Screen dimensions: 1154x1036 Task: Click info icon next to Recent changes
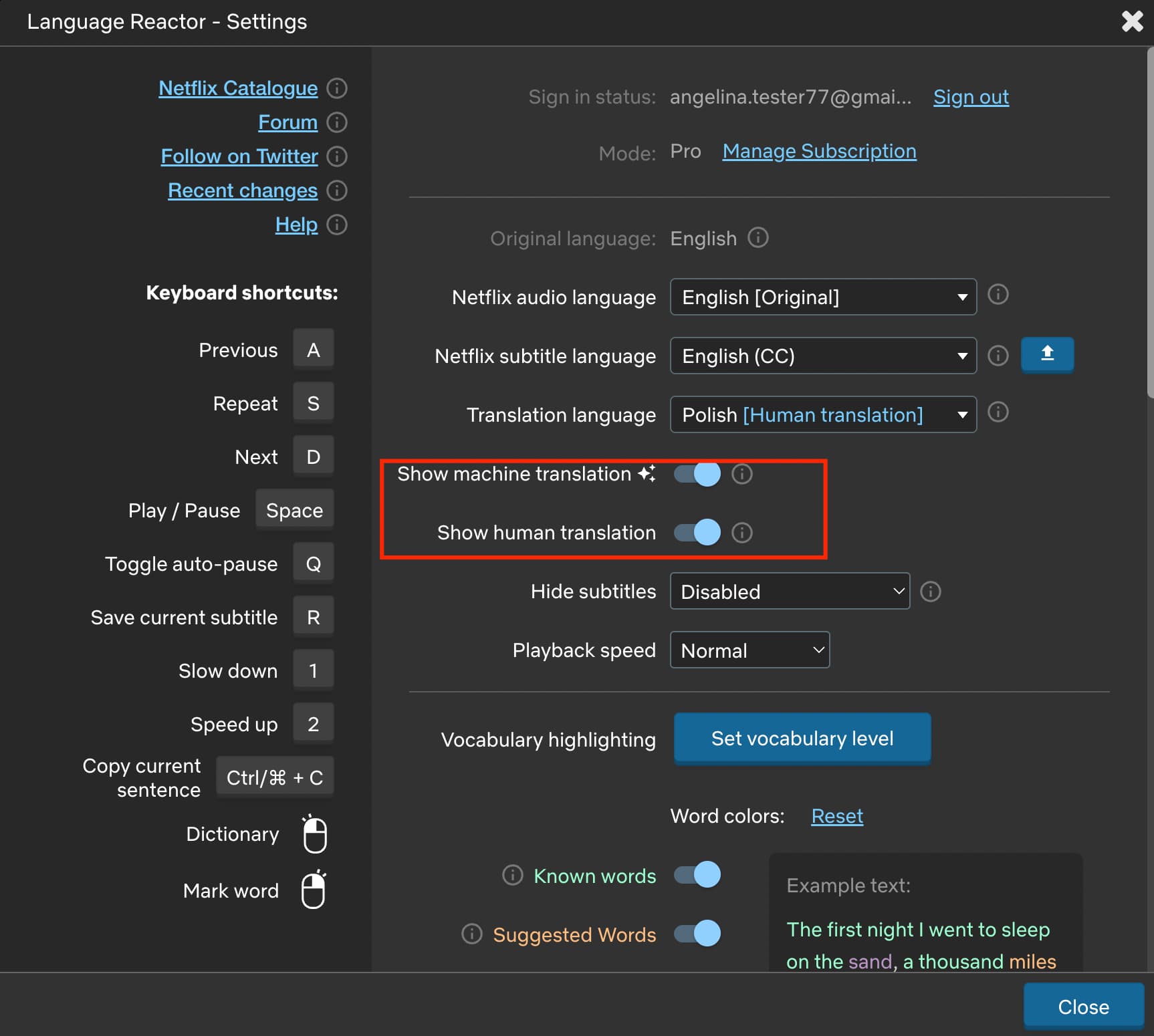pyautogui.click(x=337, y=190)
